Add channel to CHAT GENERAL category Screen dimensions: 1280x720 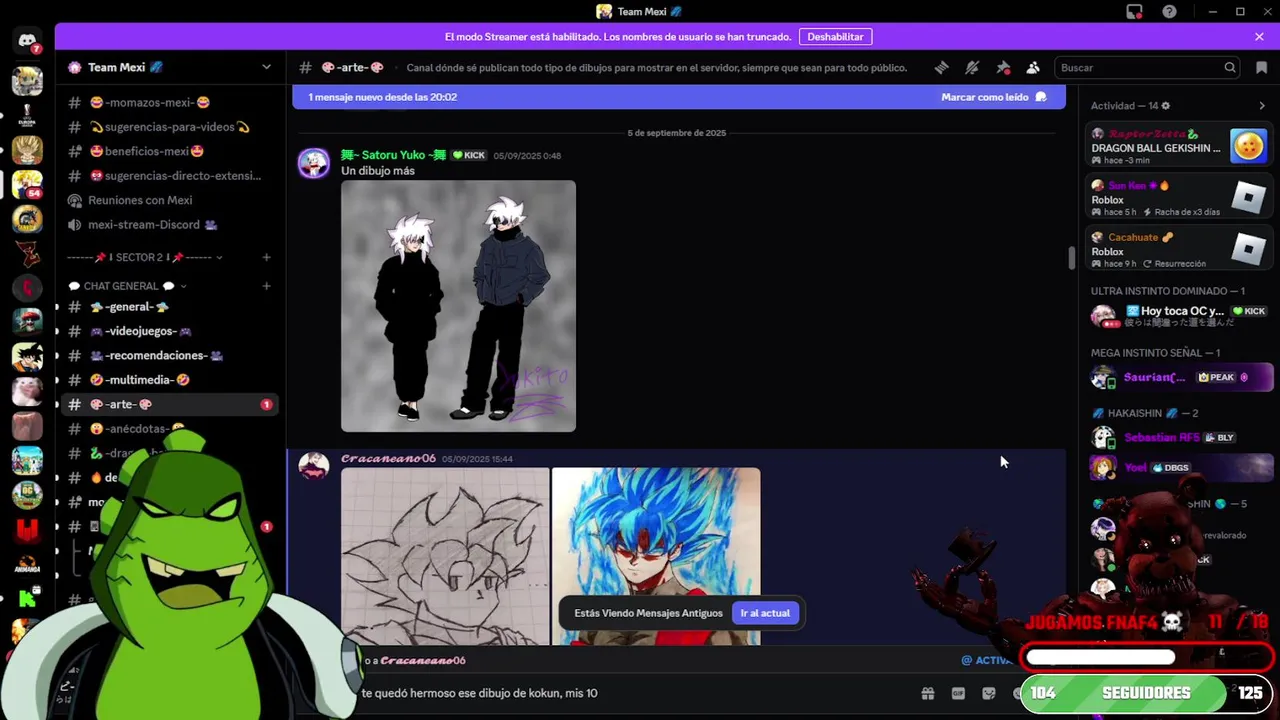[x=266, y=286]
